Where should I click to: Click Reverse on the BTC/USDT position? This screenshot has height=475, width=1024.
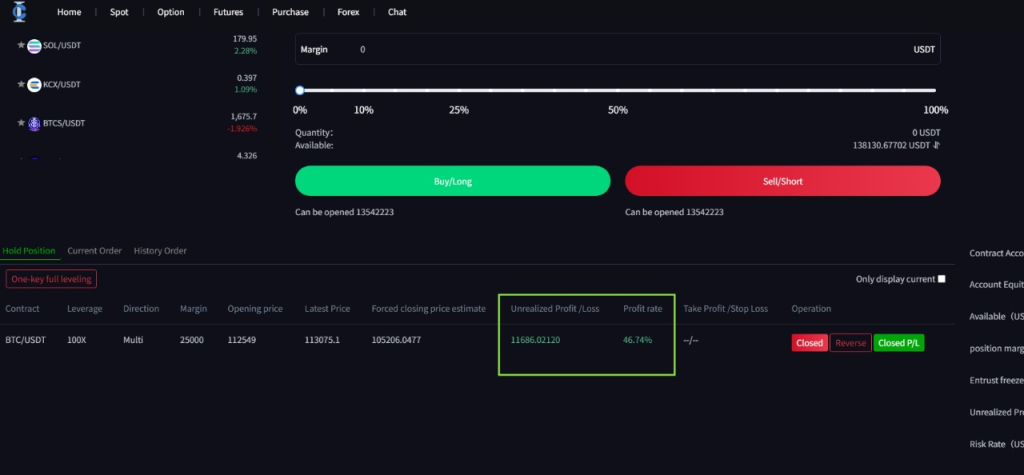coord(850,343)
